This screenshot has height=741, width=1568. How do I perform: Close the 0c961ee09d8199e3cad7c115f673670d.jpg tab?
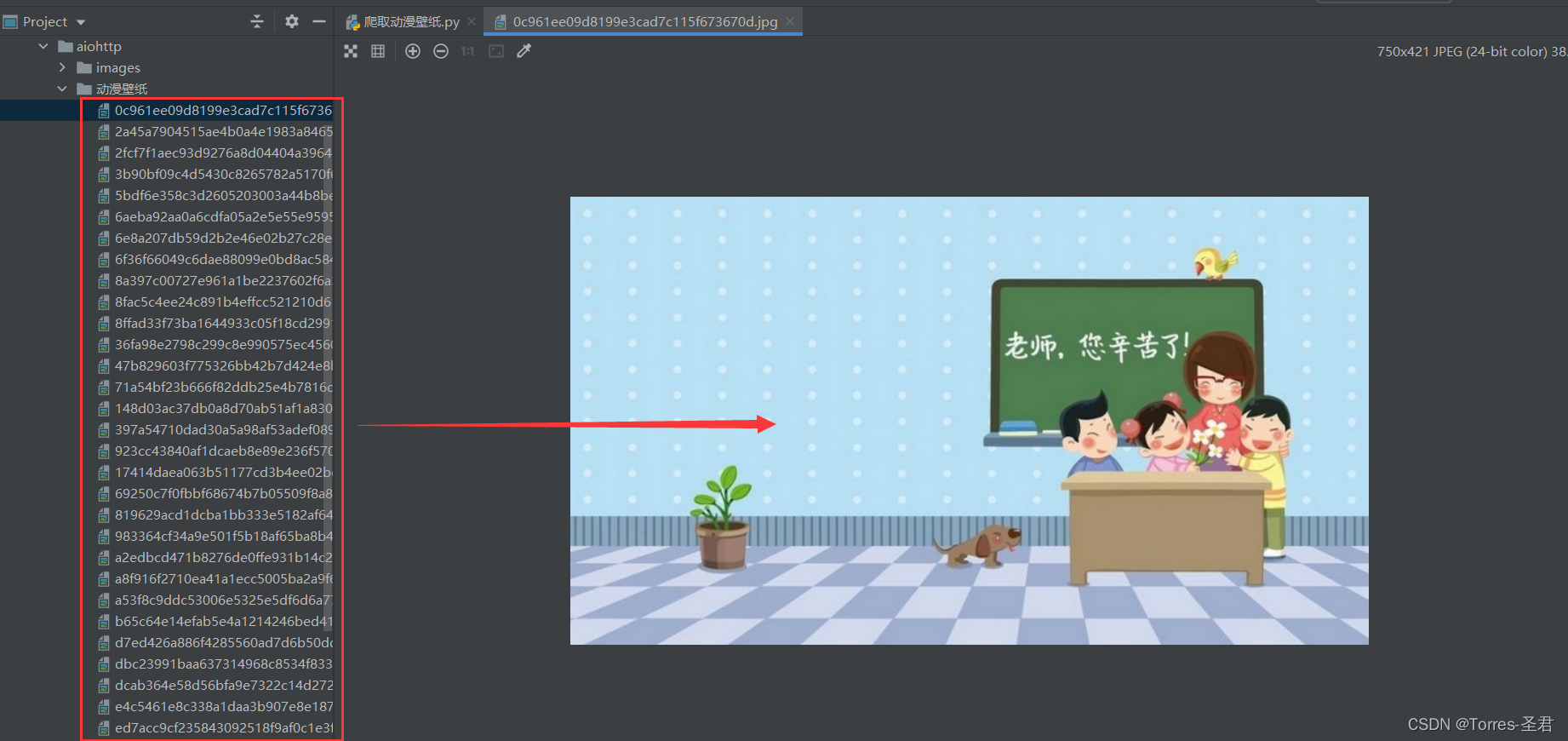click(x=790, y=21)
